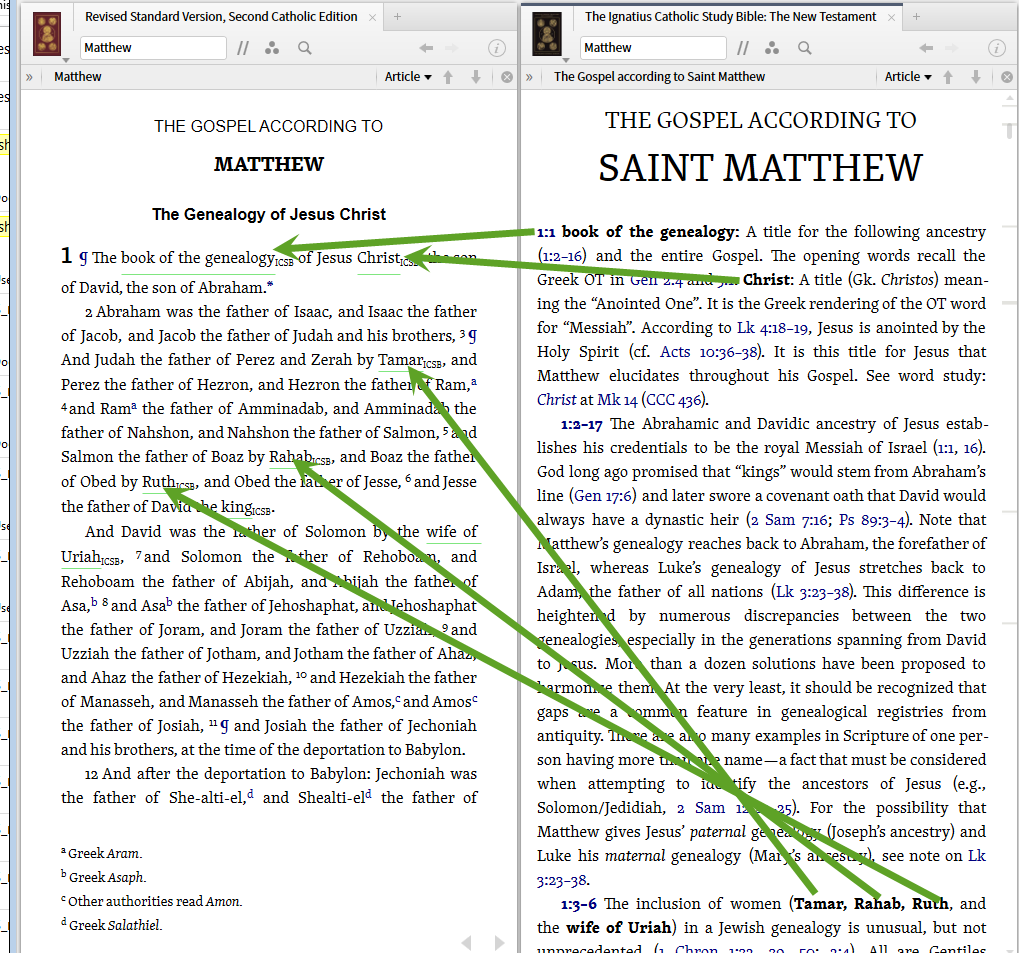Click the 1:2–17 note reference
The image size is (1019, 953).
pyautogui.click(x=582, y=424)
